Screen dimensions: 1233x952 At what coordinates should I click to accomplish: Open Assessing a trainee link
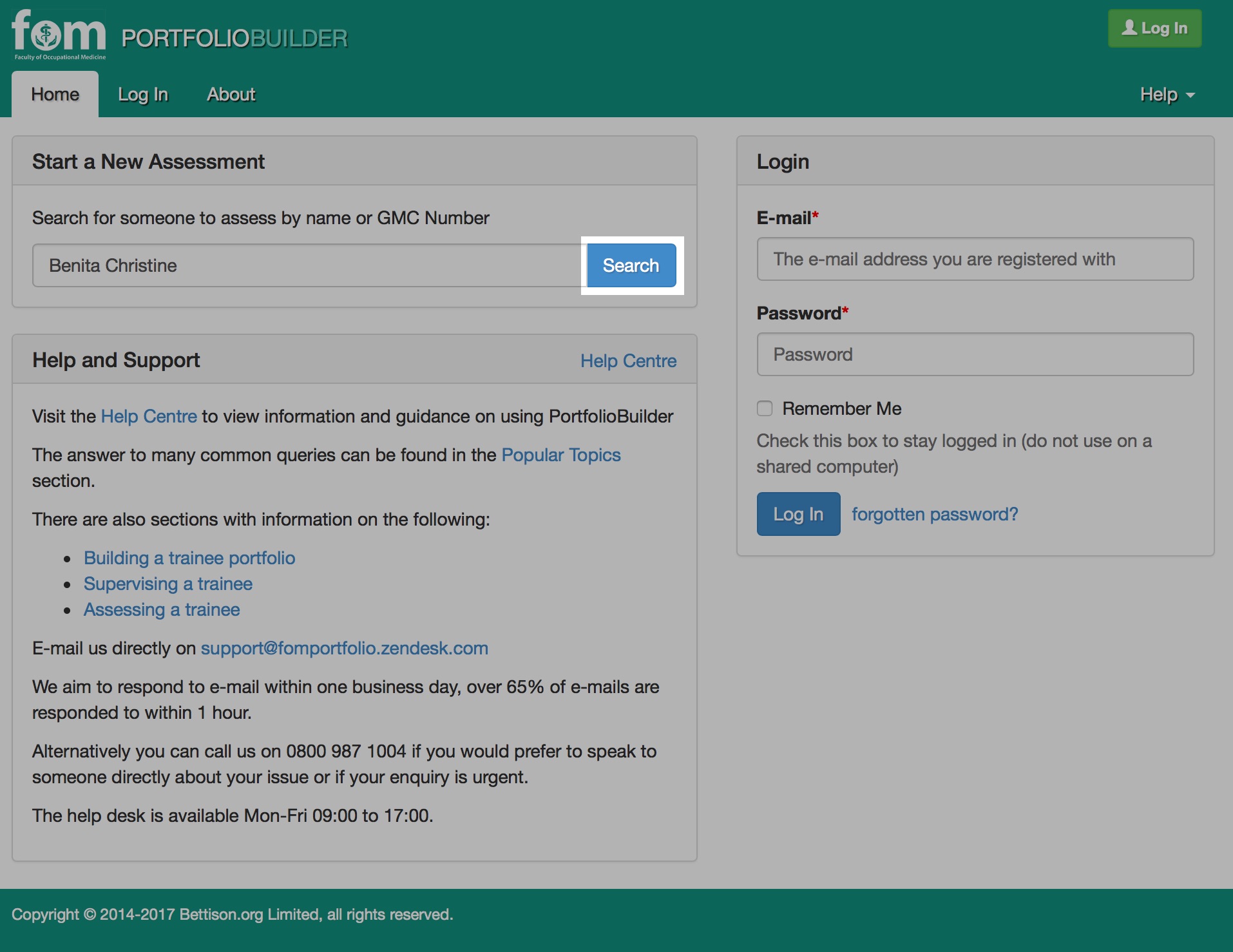[x=162, y=609]
